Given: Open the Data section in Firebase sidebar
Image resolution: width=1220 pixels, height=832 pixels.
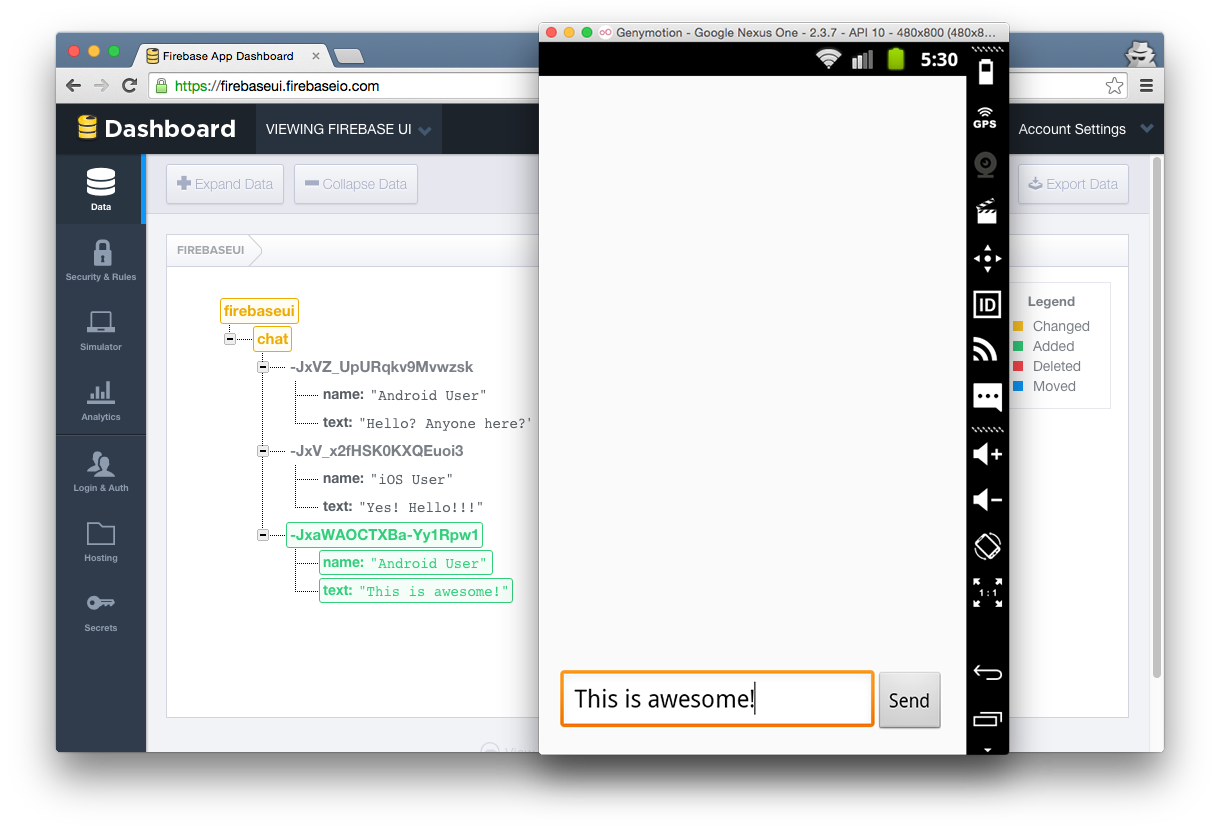Looking at the screenshot, I should point(101,189).
